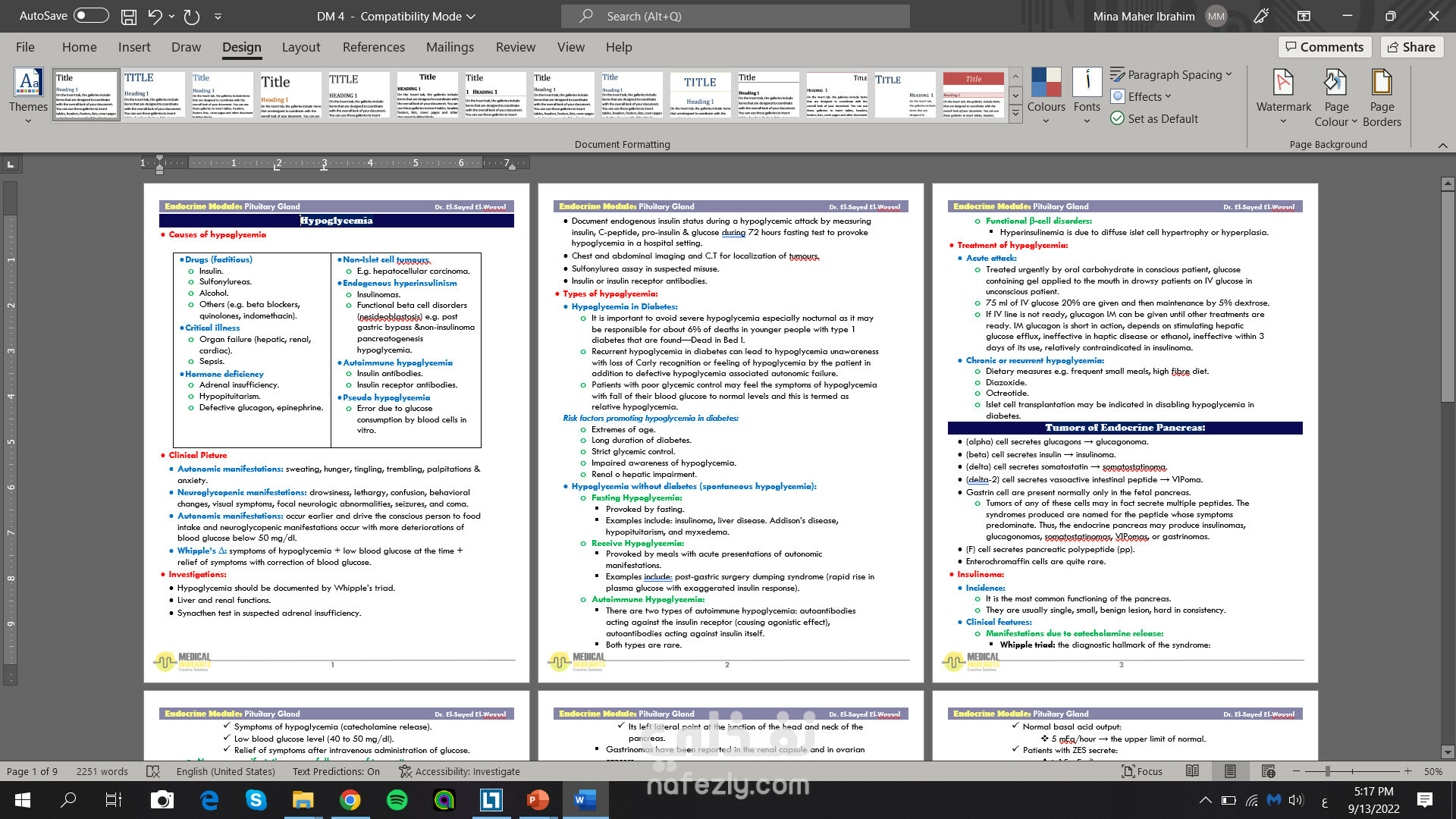Click the Focus mode button

(x=1142, y=771)
